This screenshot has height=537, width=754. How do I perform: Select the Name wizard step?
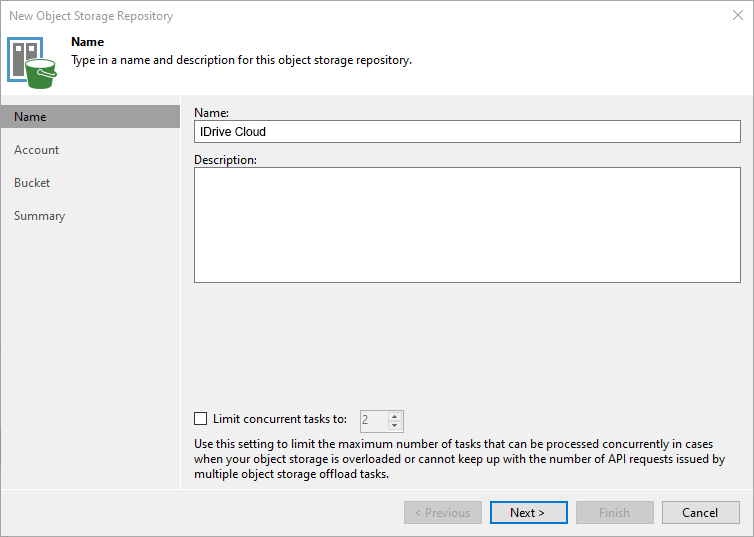tap(90, 117)
